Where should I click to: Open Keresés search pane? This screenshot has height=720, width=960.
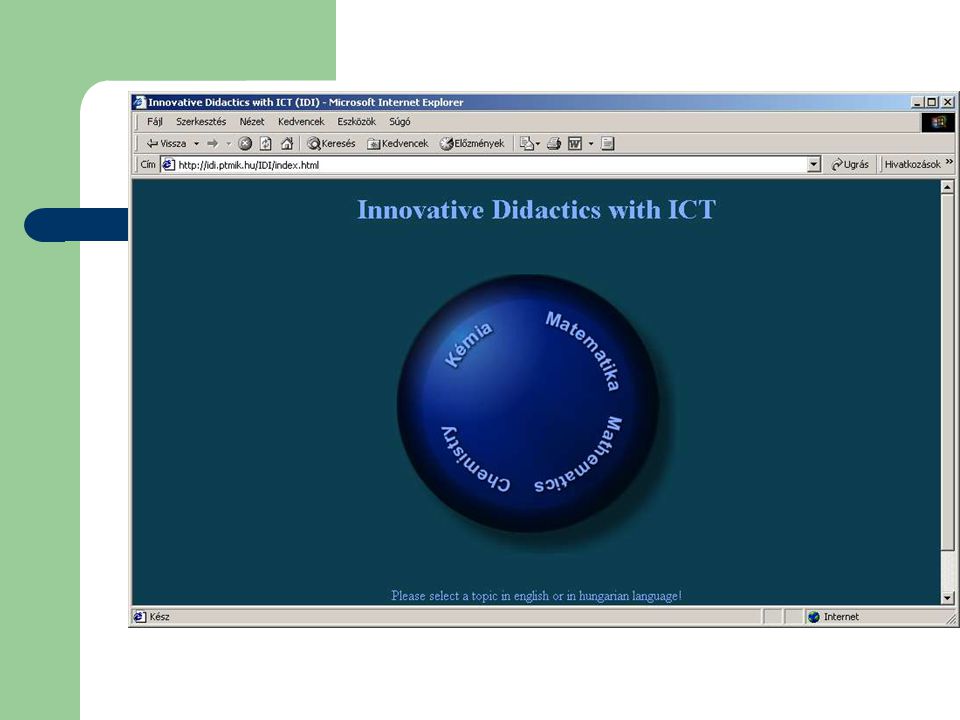[x=331, y=144]
